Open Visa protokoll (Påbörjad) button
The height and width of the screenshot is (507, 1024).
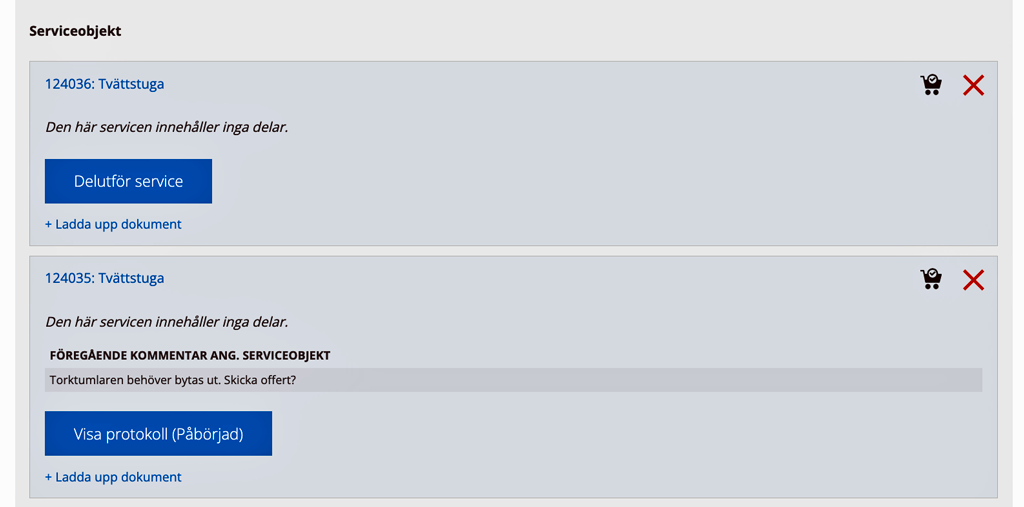tap(158, 433)
